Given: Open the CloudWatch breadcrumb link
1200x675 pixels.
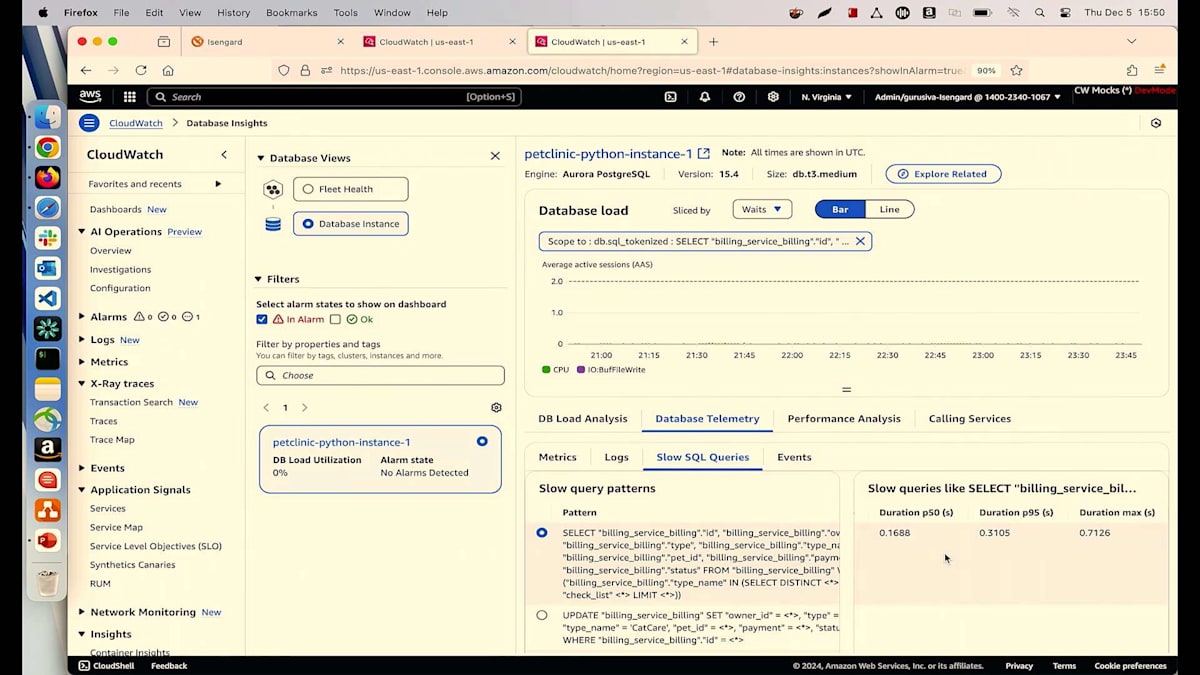Looking at the screenshot, I should pyautogui.click(x=136, y=123).
